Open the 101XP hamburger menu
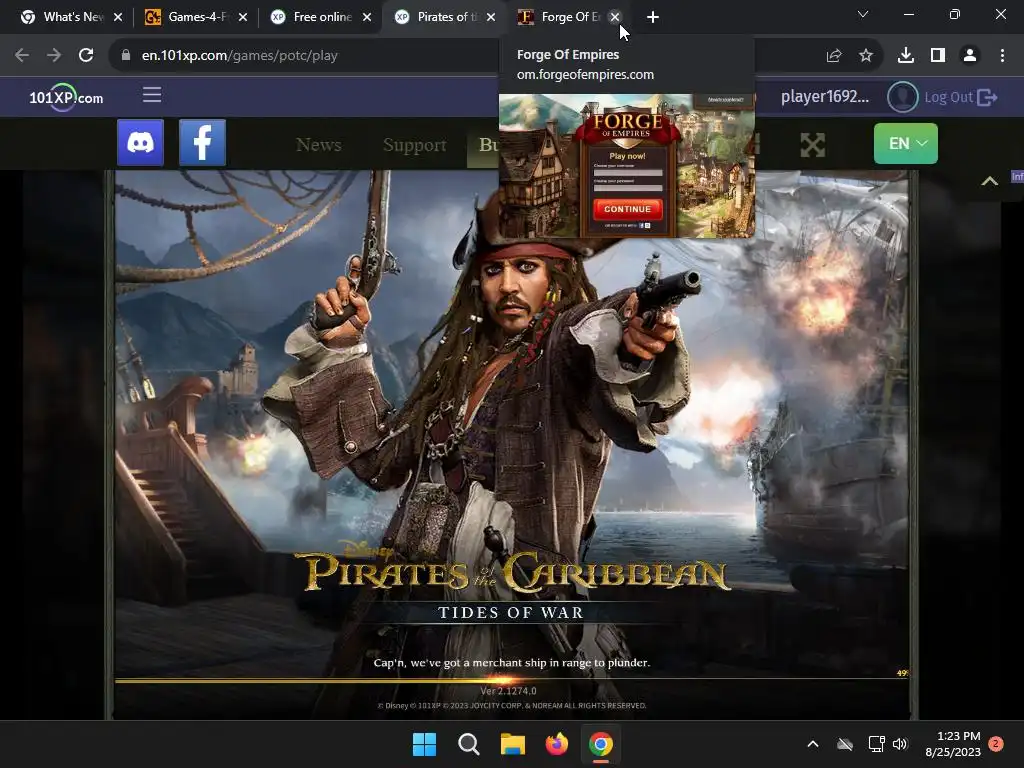 pos(152,95)
